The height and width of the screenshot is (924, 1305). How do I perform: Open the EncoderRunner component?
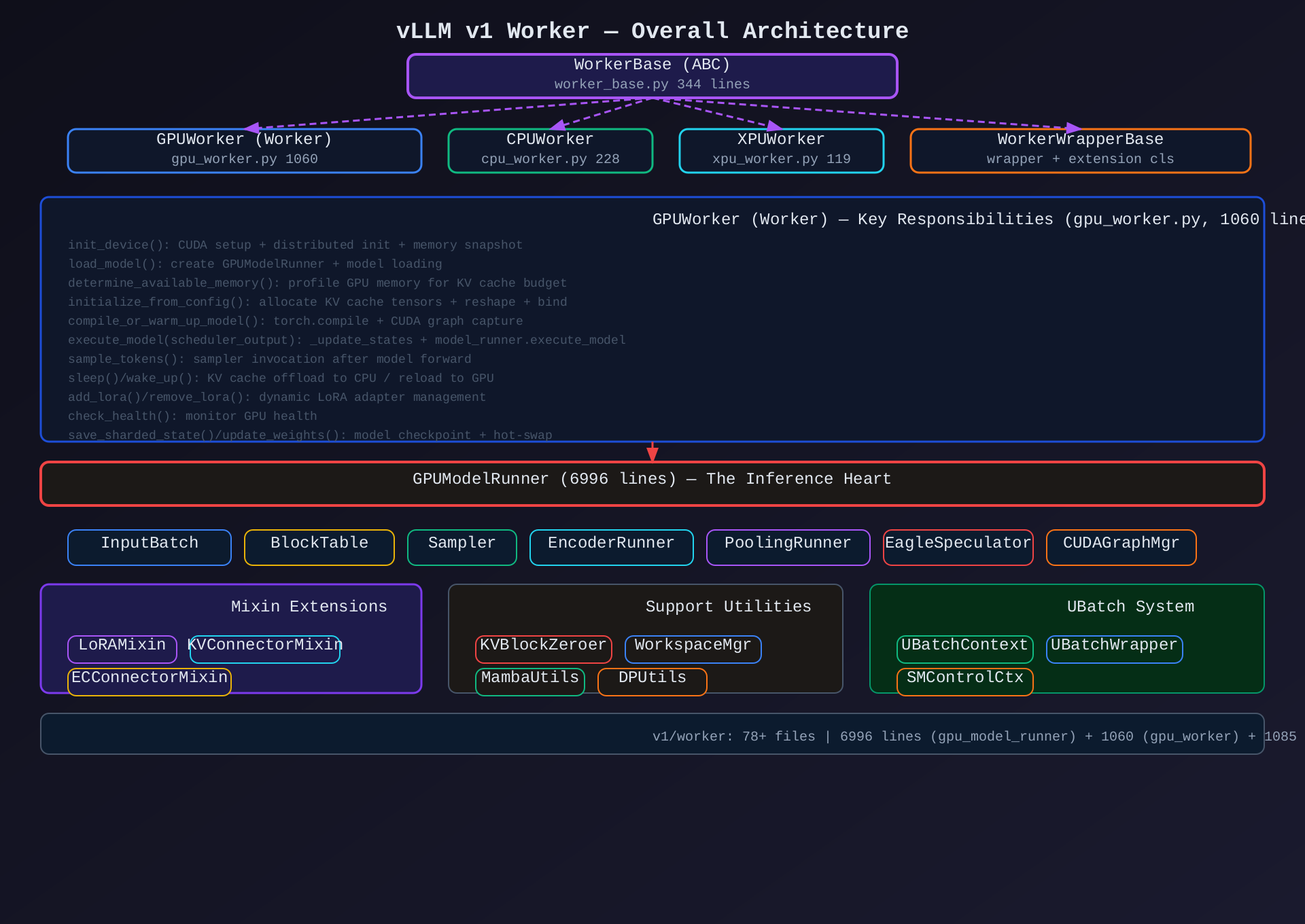point(611,547)
